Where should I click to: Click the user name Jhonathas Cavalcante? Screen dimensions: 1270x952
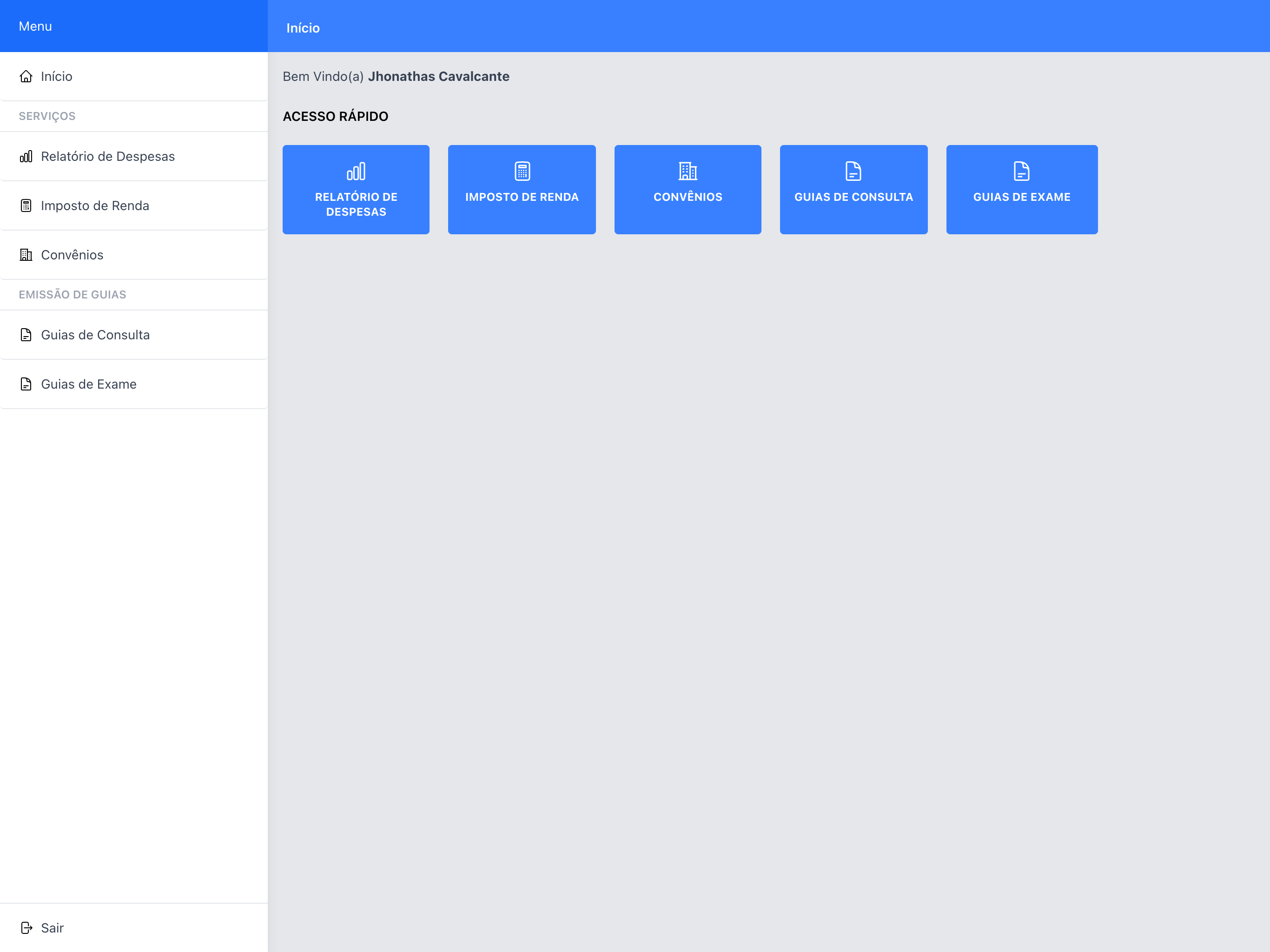439,76
